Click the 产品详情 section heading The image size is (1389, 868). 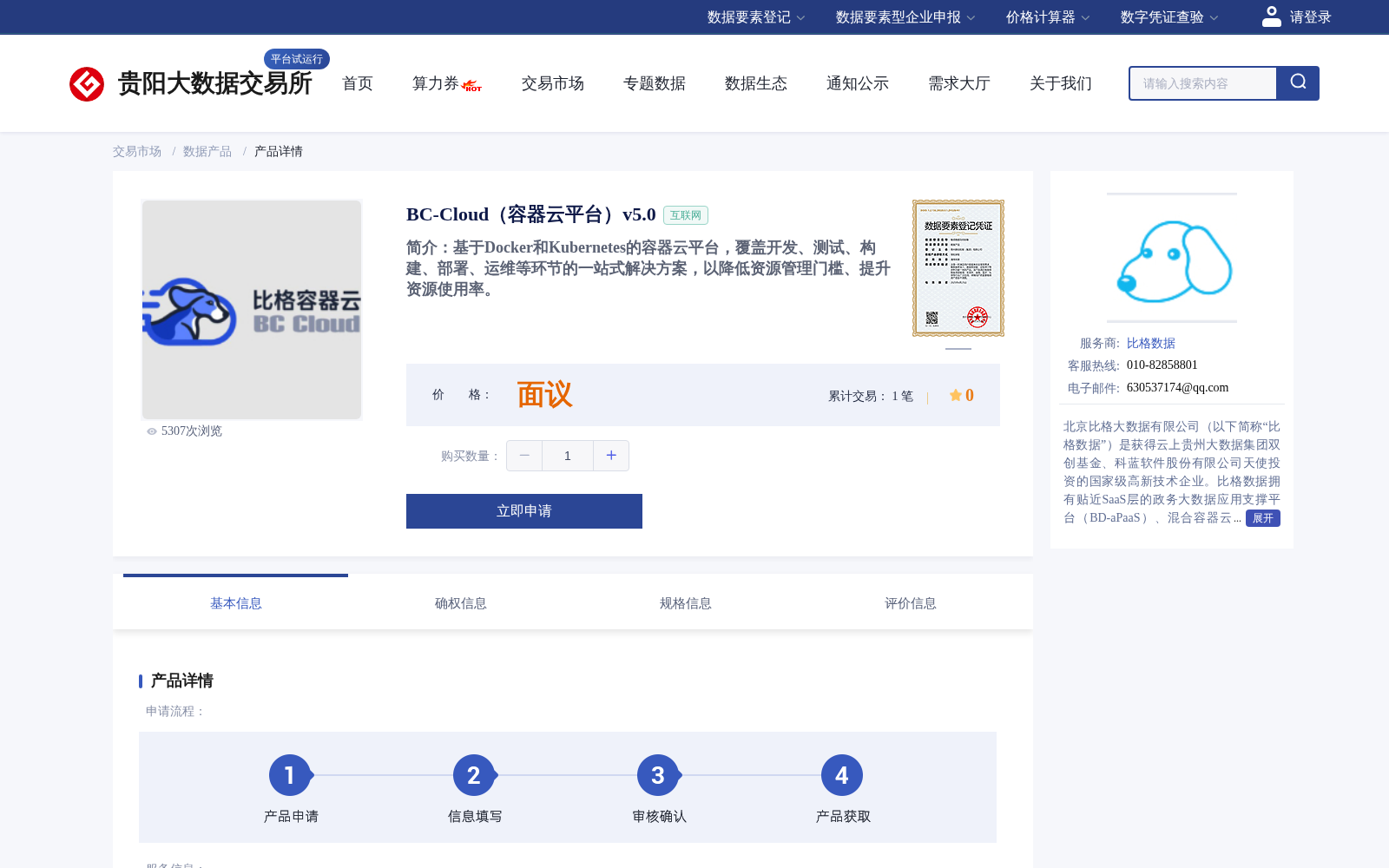coord(182,681)
